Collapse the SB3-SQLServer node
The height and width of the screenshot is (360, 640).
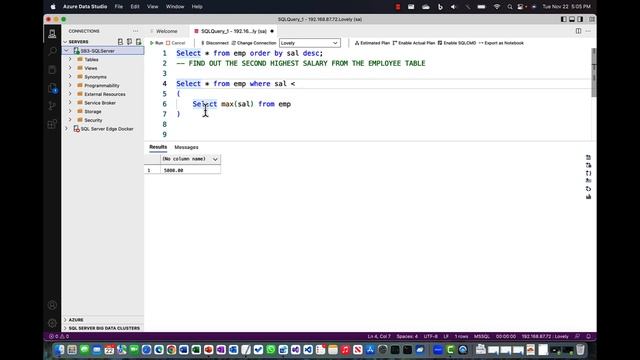(x=67, y=51)
